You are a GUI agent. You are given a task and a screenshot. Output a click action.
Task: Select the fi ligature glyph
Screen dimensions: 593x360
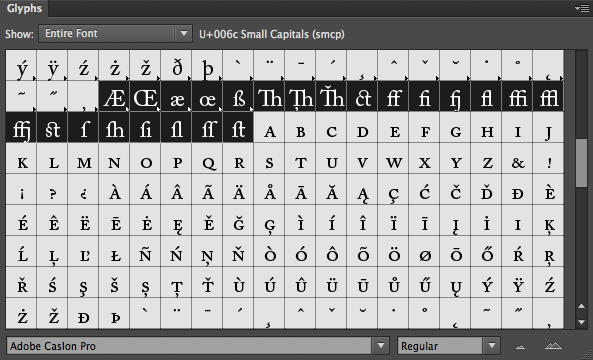coord(424,96)
